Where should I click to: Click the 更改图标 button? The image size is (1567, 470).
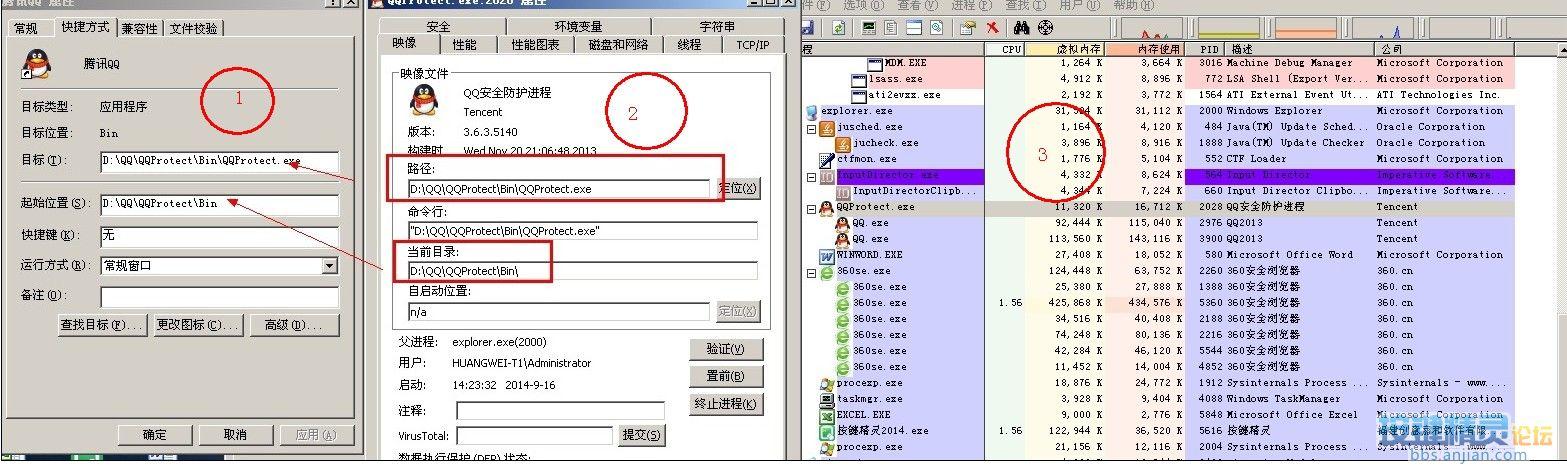pyautogui.click(x=198, y=325)
